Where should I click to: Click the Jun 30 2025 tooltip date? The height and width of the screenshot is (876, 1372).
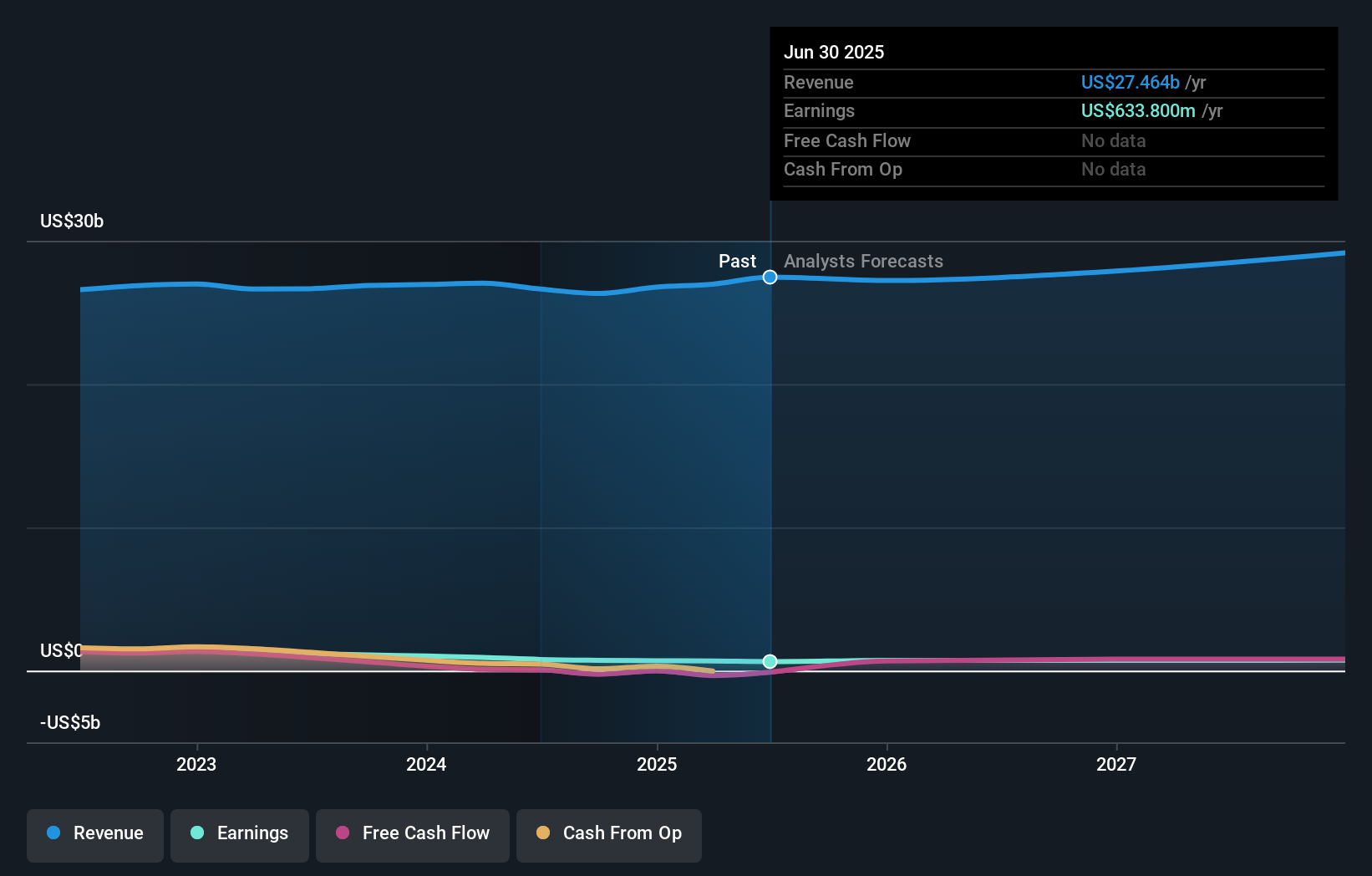click(x=834, y=52)
